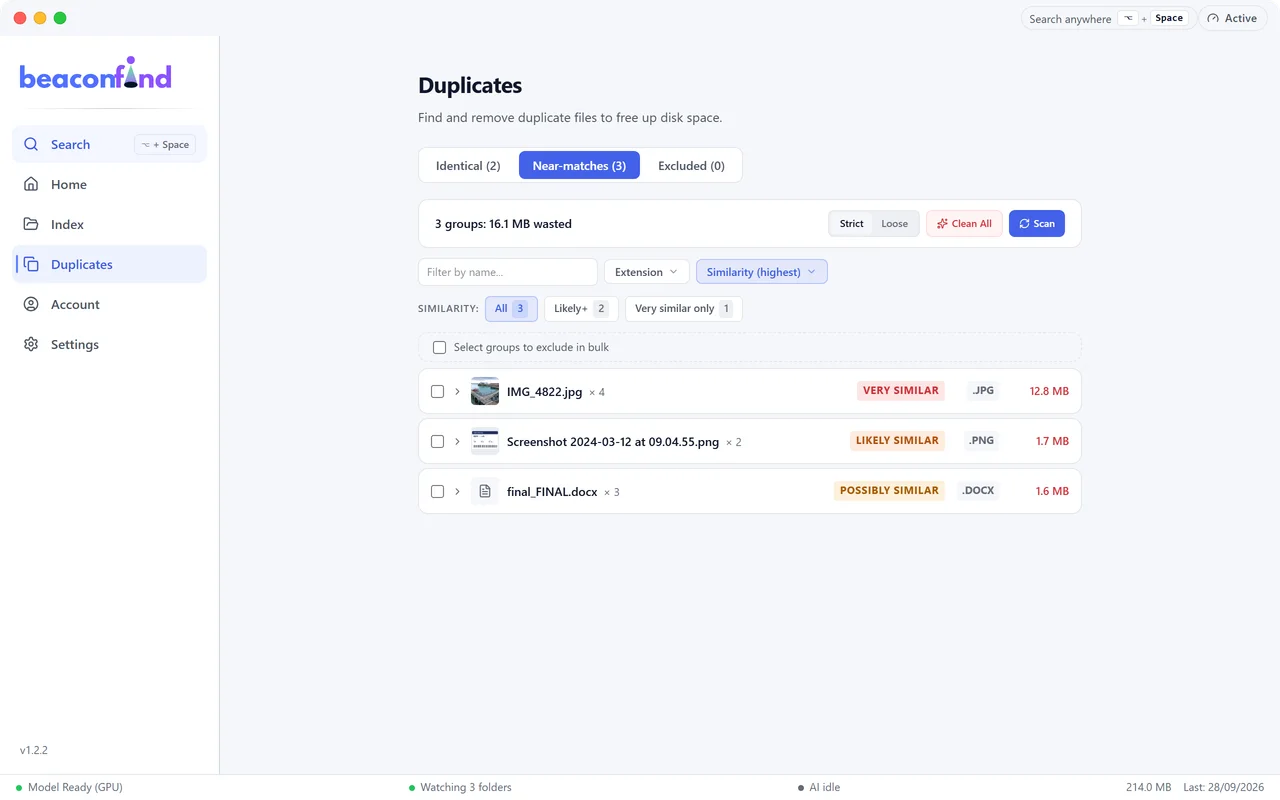The height and width of the screenshot is (800, 1280).
Task: Filter by Very similar only 1
Action: point(684,308)
